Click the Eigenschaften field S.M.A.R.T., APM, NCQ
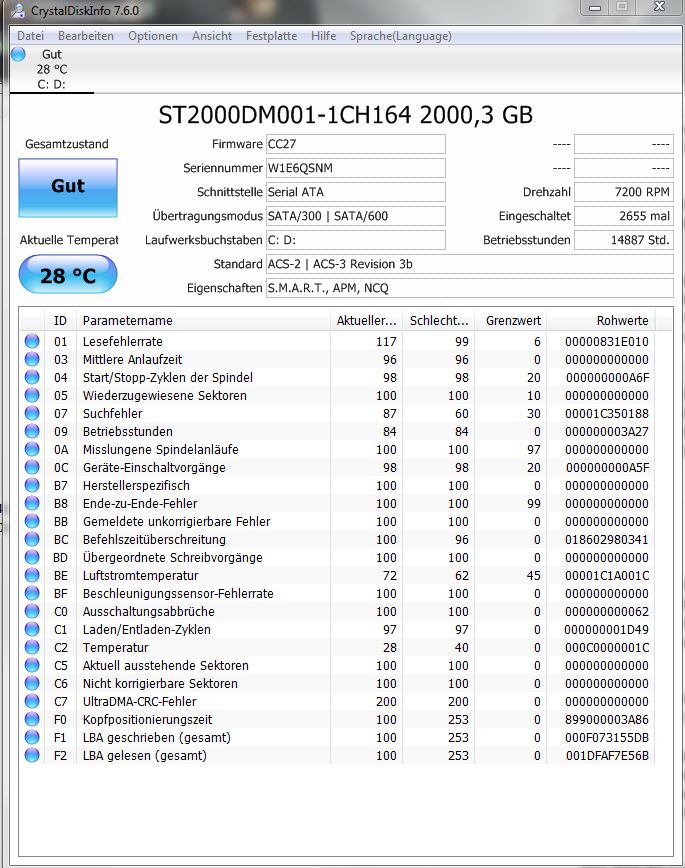The image size is (685, 868). (470, 288)
